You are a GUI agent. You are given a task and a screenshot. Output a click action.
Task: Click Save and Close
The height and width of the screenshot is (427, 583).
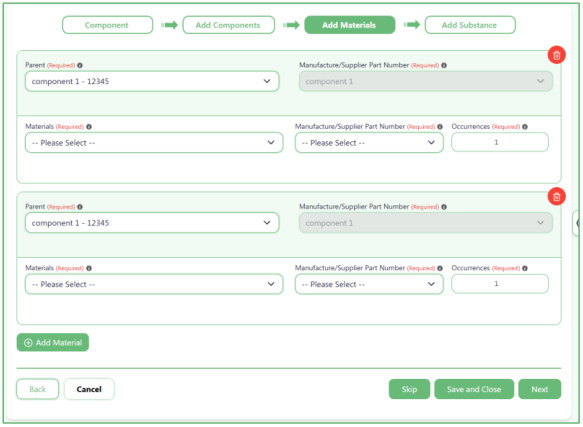point(474,389)
